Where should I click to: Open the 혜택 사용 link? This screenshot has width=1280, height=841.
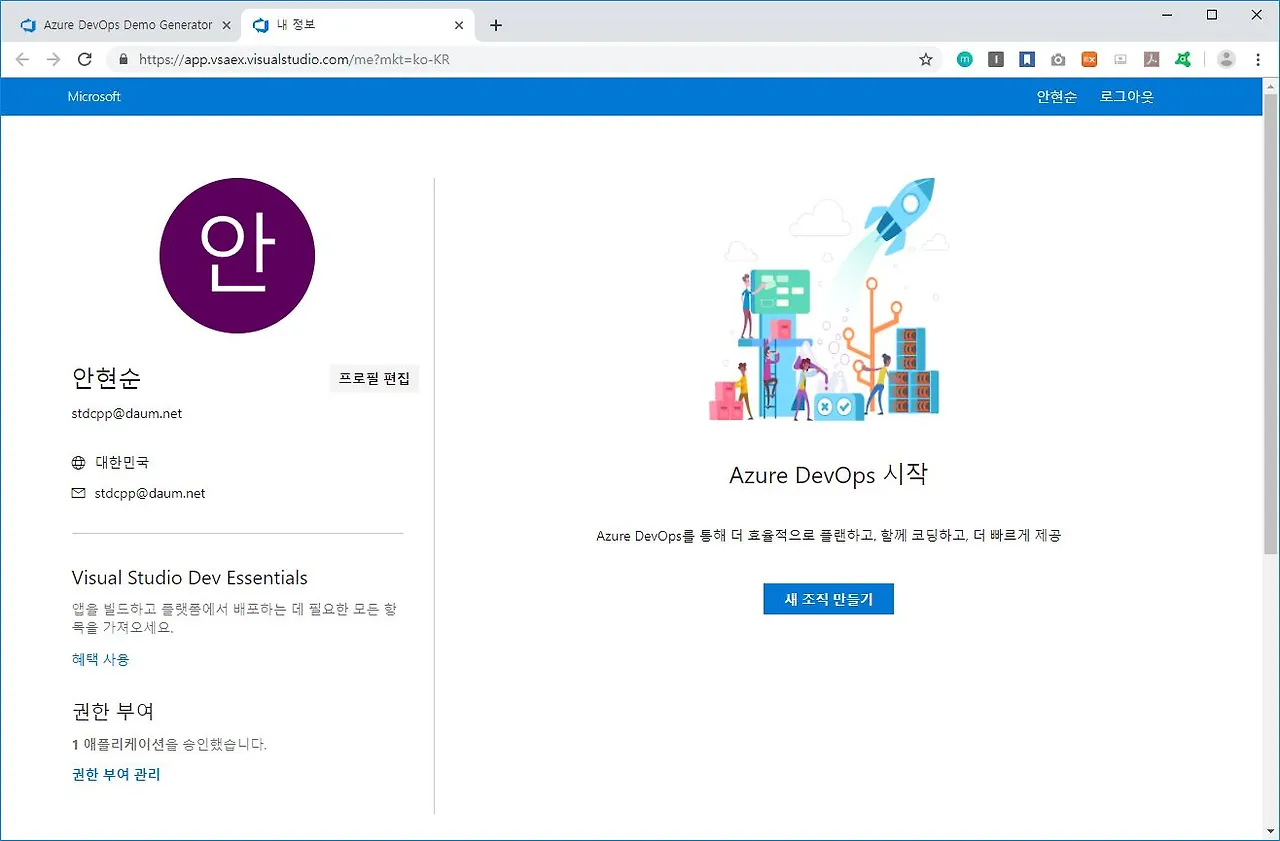click(101, 659)
